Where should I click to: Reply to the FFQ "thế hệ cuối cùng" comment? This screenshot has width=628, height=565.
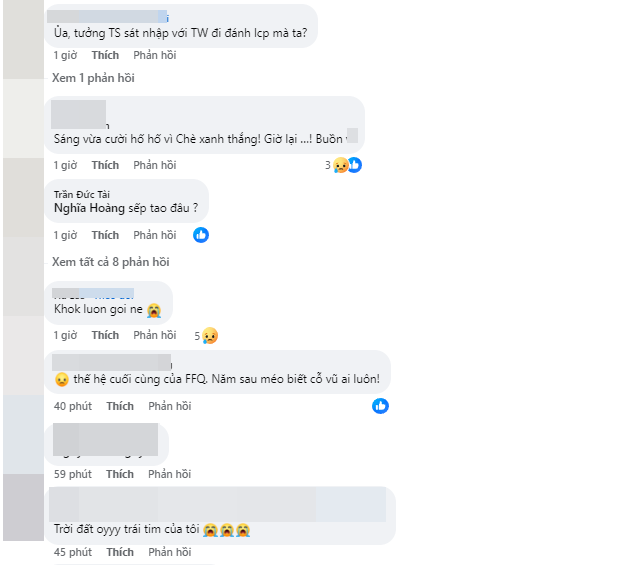pos(169,406)
